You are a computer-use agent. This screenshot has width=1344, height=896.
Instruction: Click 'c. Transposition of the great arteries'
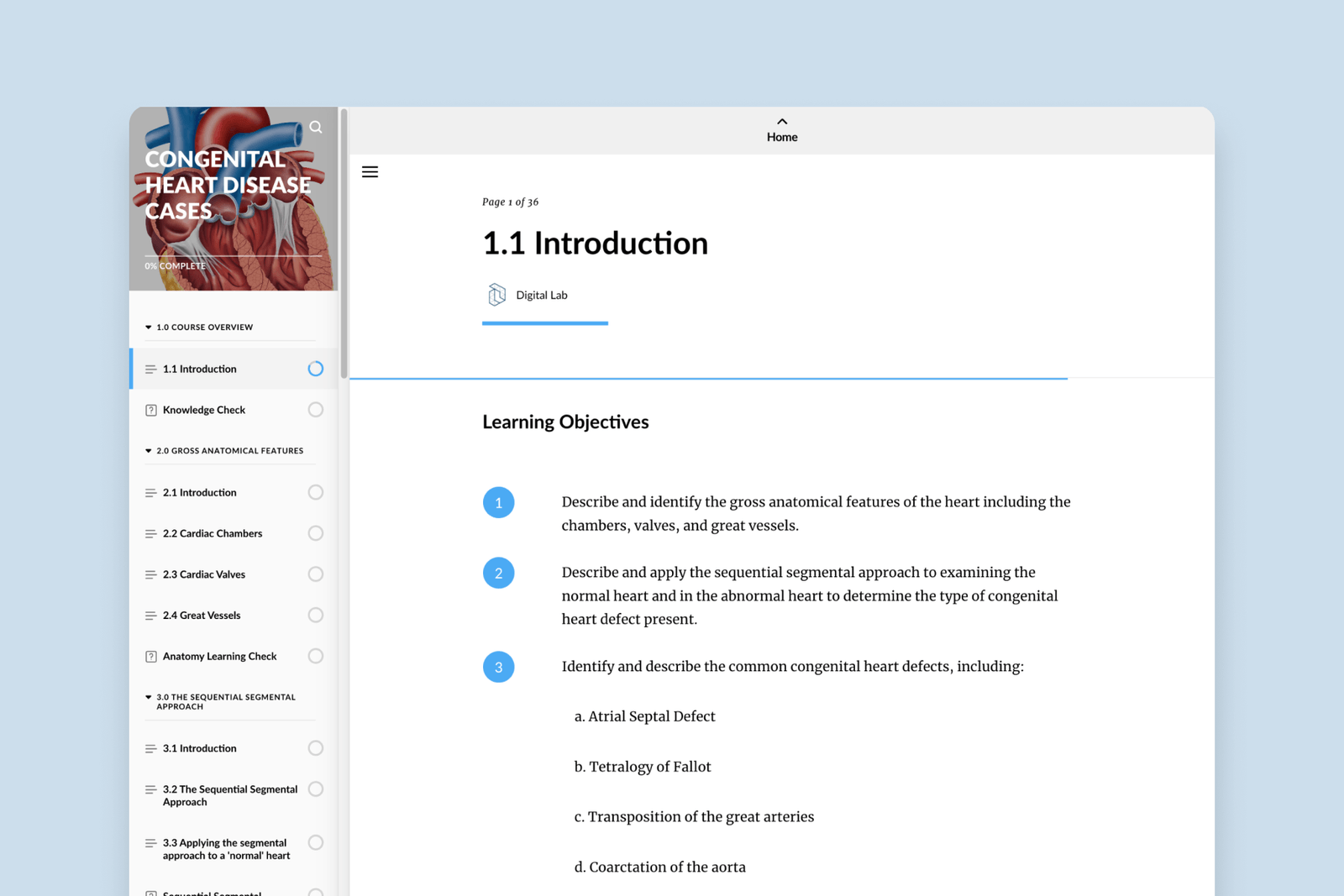[x=694, y=817]
